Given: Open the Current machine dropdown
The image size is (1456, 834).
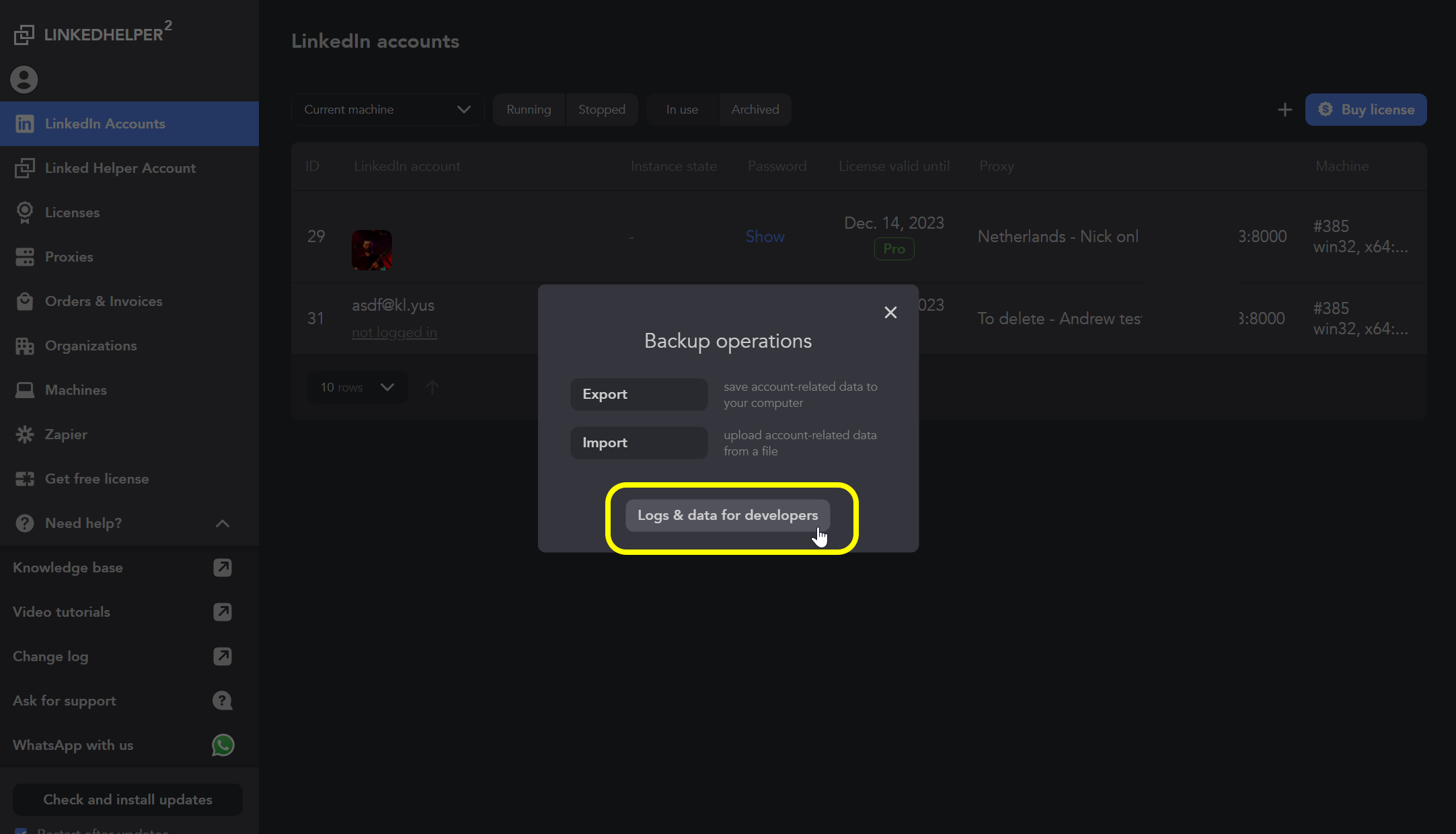Looking at the screenshot, I should click(387, 110).
